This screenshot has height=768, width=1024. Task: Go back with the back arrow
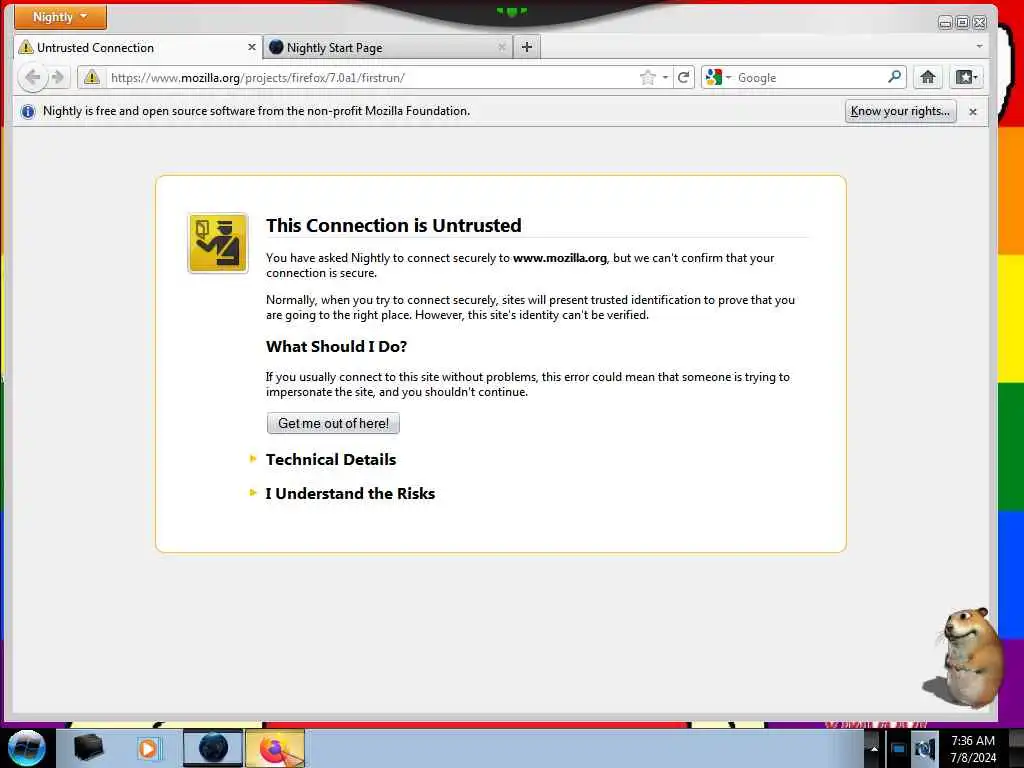click(32, 78)
